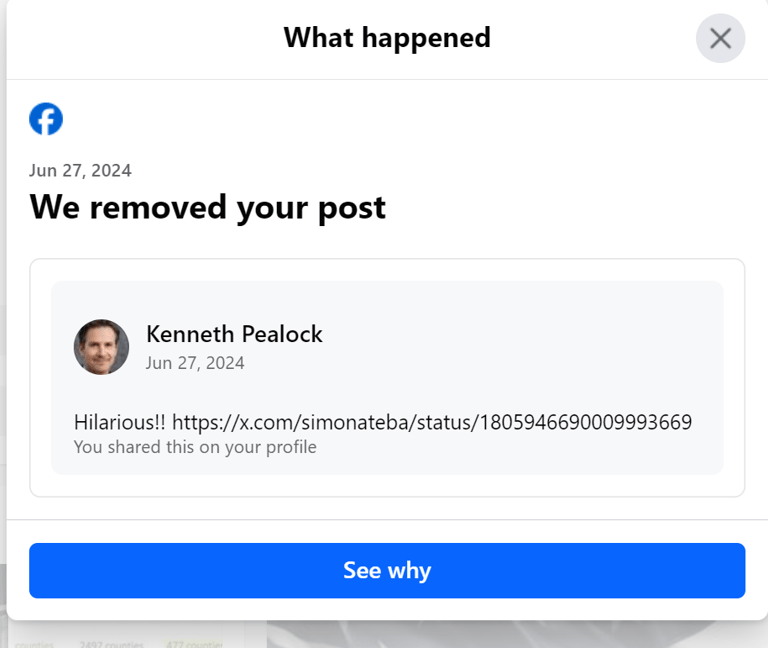768x648 pixels.
Task: Open the x.com simonateba status link
Action: 432,422
